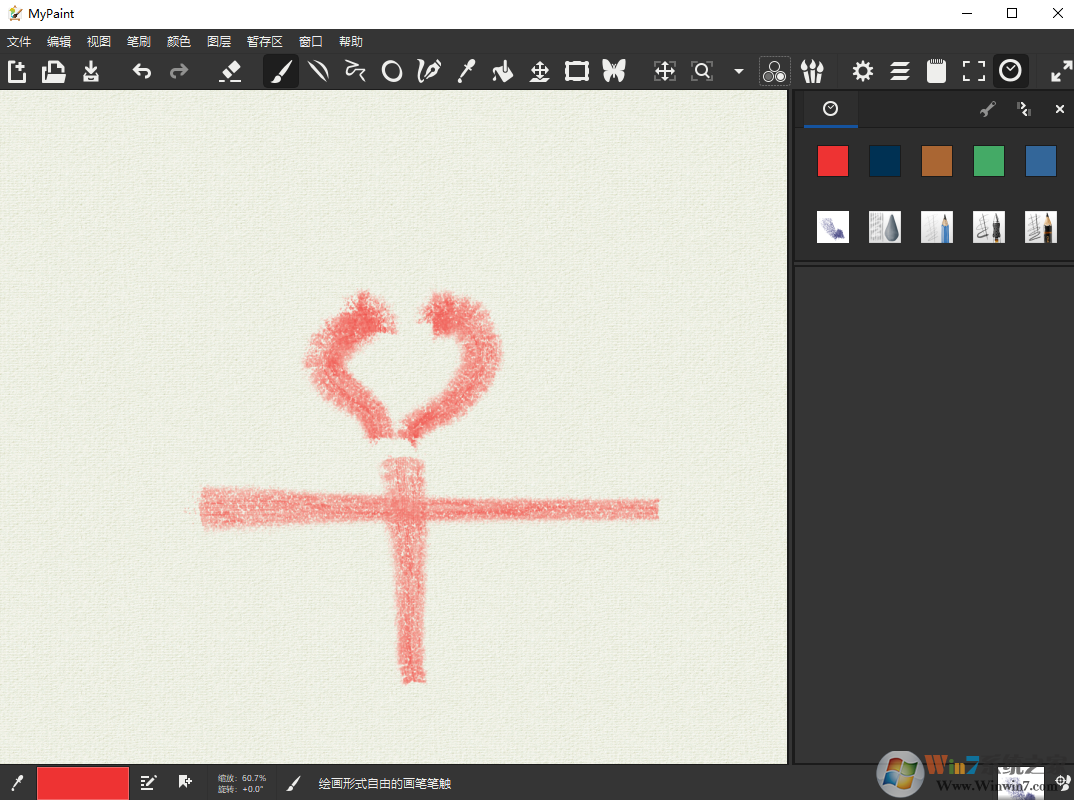Pick a color with the eyedropper tool

(x=465, y=70)
